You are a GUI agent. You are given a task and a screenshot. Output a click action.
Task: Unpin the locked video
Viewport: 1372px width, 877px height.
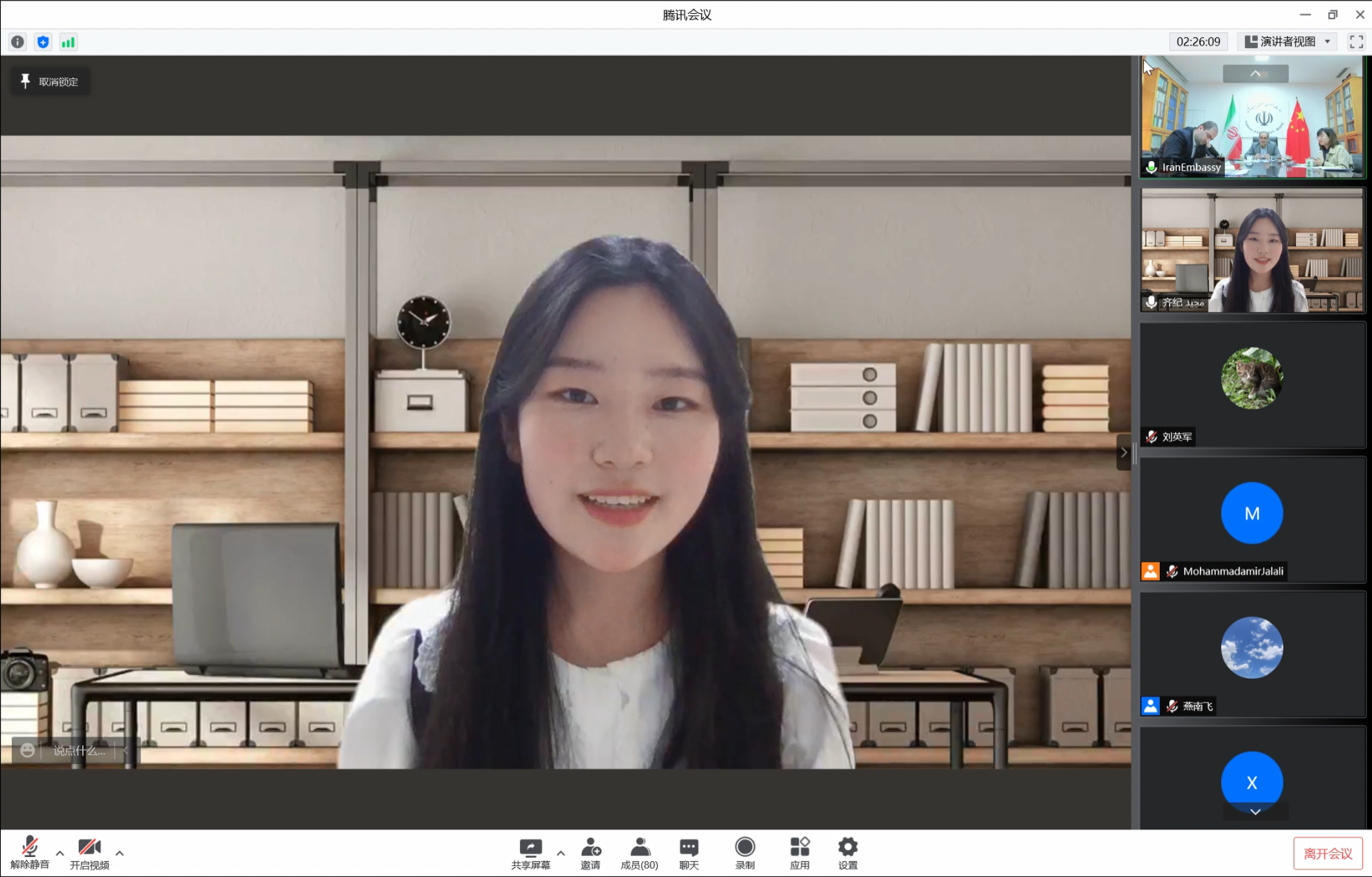click(x=50, y=81)
